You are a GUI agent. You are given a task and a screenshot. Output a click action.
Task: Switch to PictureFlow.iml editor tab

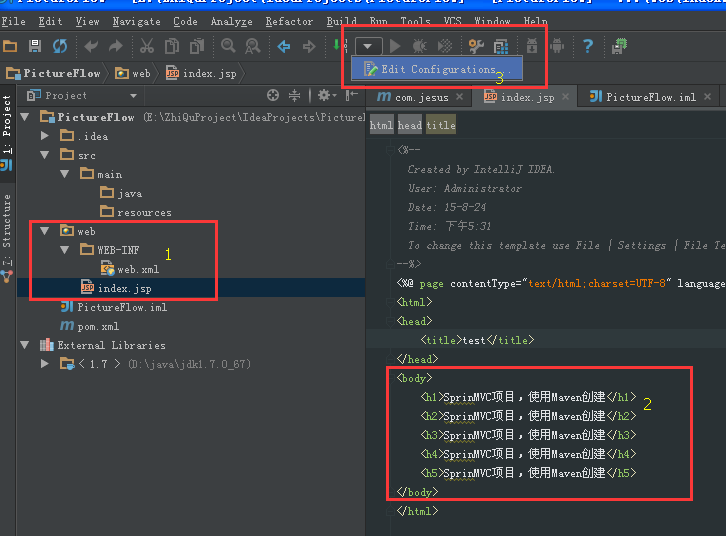point(651,97)
